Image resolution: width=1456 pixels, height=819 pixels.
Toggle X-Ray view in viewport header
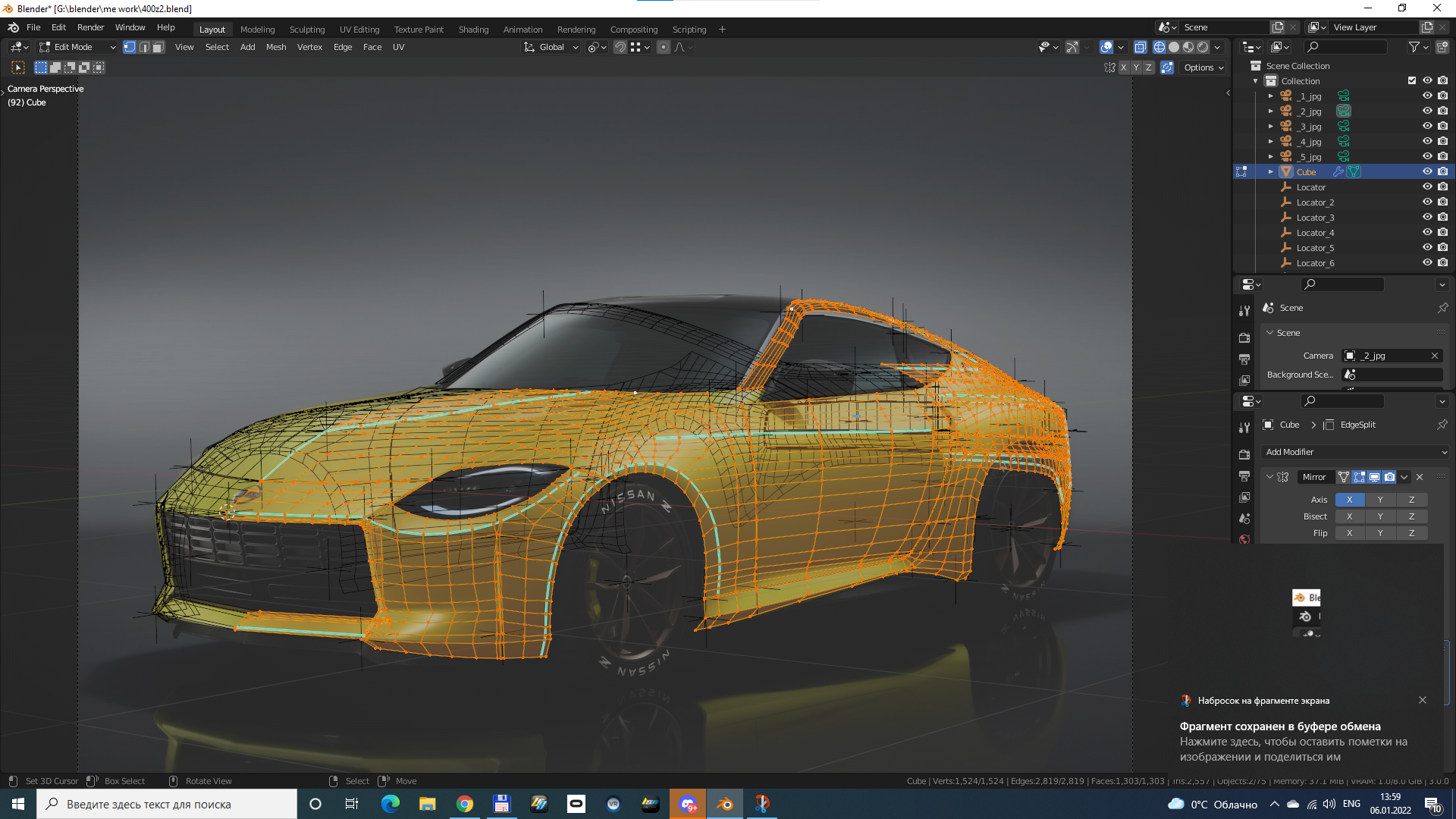(x=1140, y=47)
